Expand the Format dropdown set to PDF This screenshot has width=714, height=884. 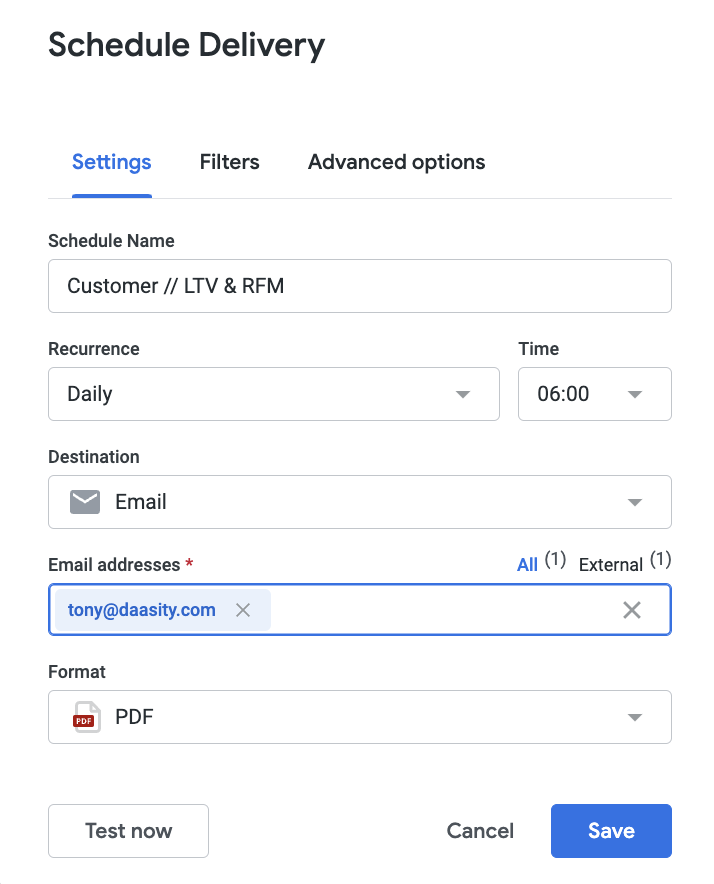pos(359,717)
